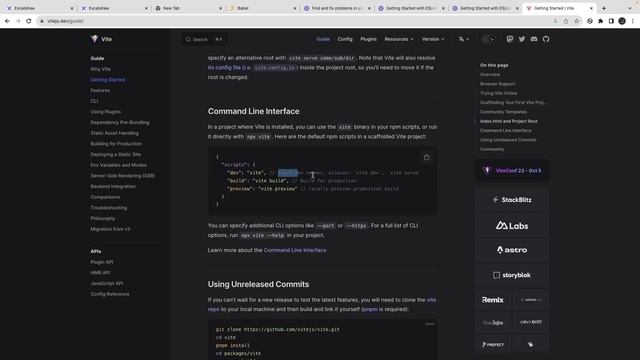Image resolution: width=640 pixels, height=360 pixels.
Task: Open Deploying a Static Site item
Action: pos(116,154)
